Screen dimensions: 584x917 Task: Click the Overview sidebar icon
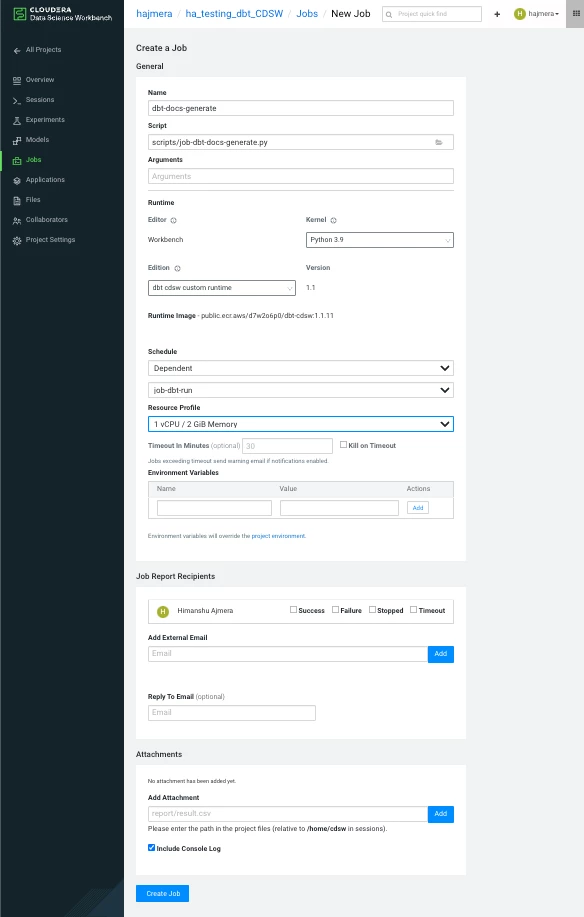[x=17, y=80]
